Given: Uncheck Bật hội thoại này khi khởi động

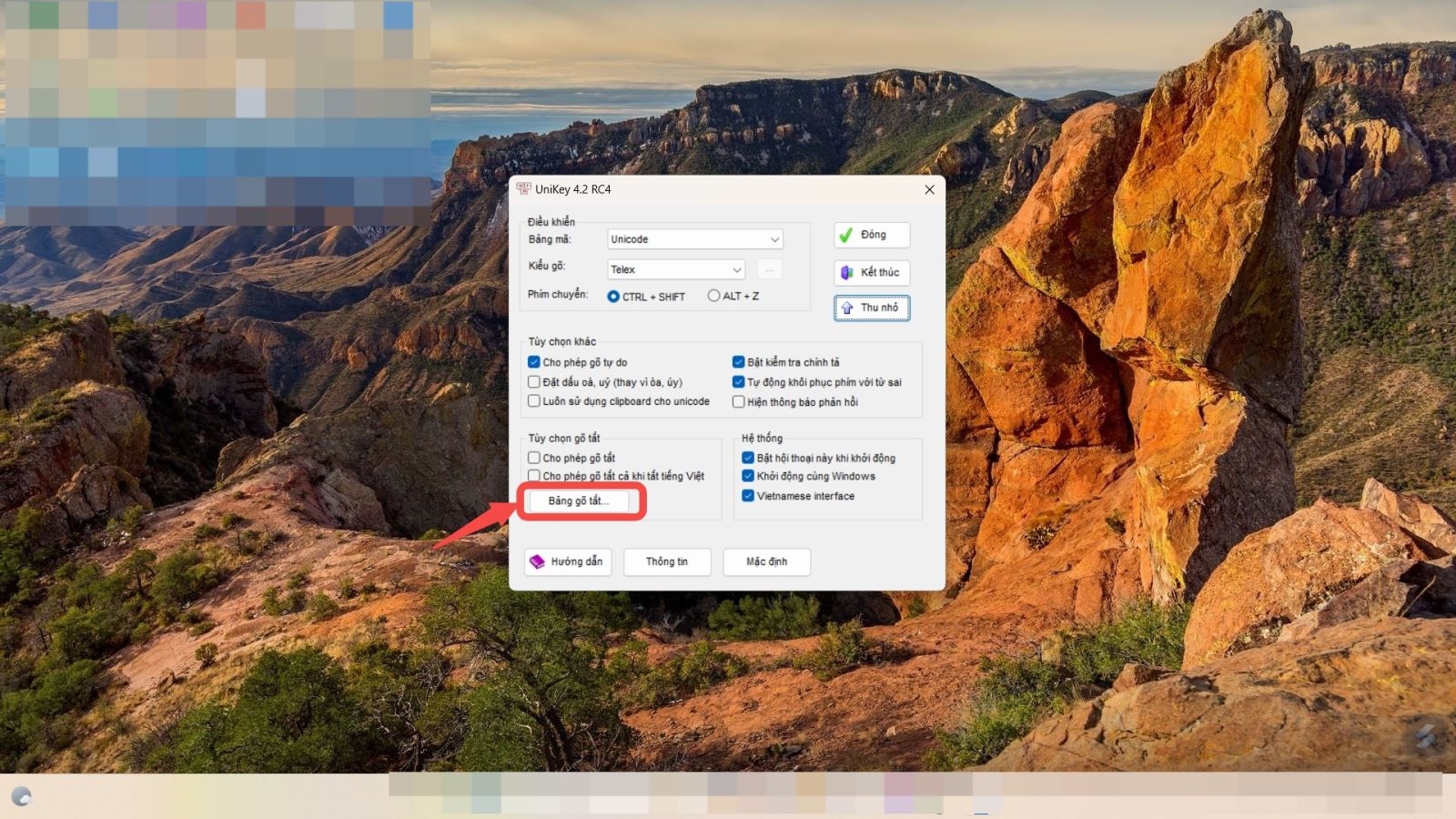Looking at the screenshot, I should coord(748,458).
